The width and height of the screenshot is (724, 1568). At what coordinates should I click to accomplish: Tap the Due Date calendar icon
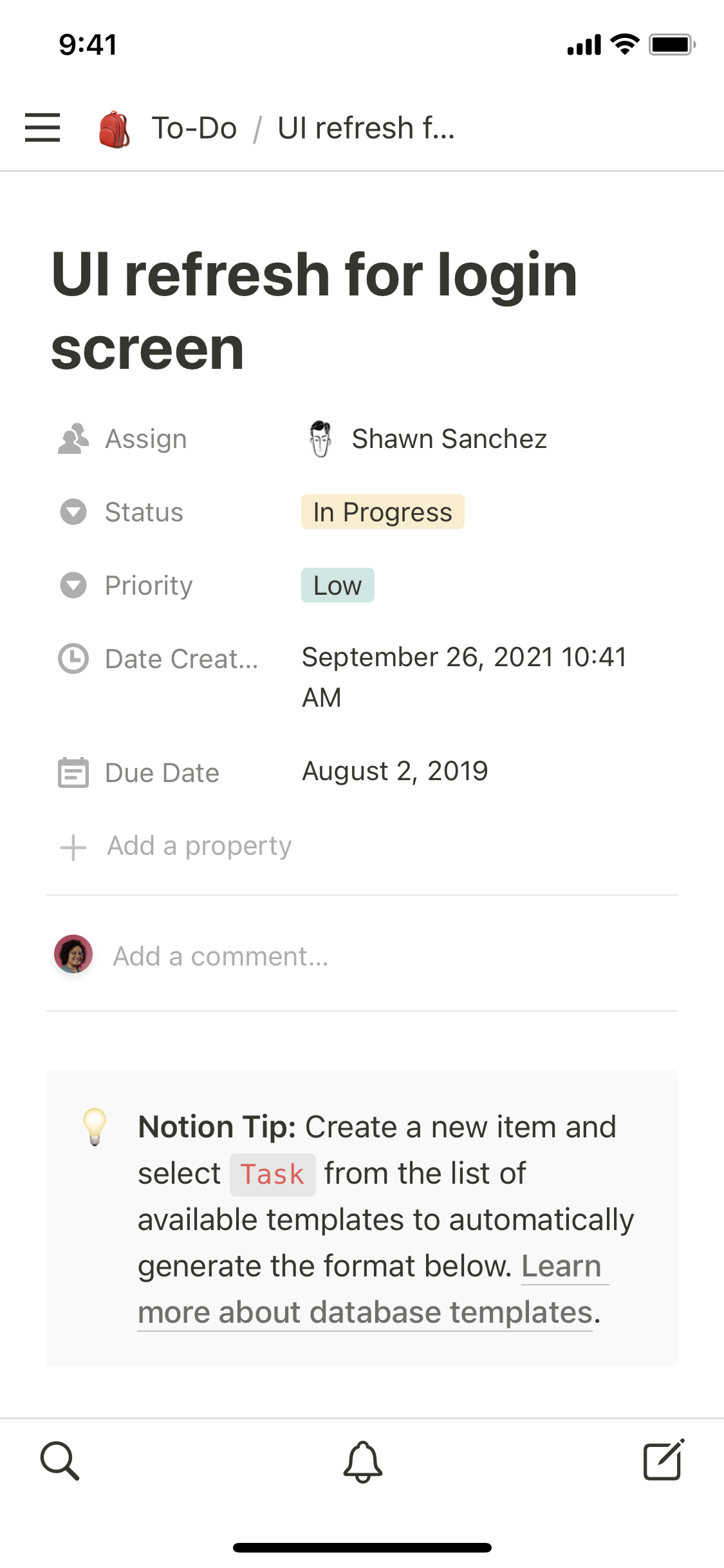pos(73,772)
